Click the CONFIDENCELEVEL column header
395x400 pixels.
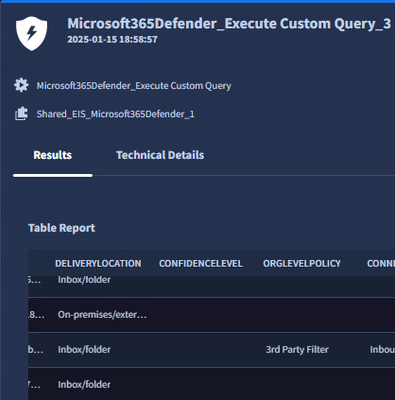pos(201,263)
